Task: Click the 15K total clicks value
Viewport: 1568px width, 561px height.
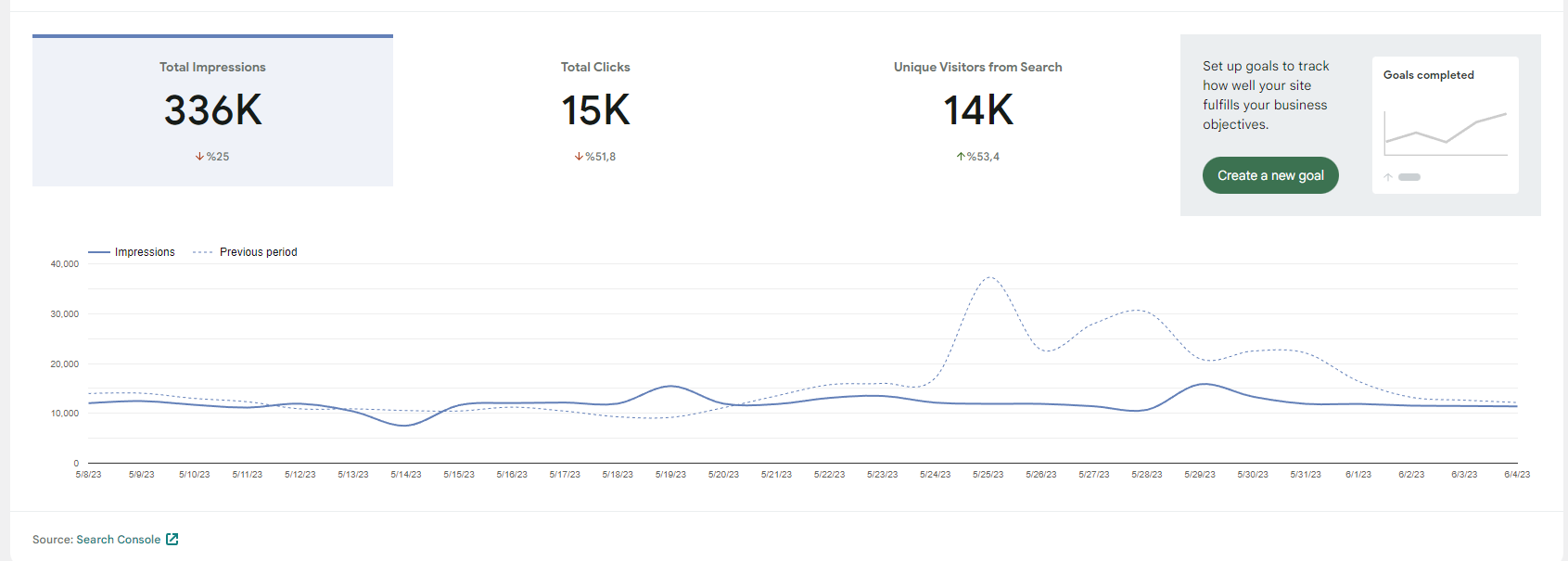Action: point(595,110)
